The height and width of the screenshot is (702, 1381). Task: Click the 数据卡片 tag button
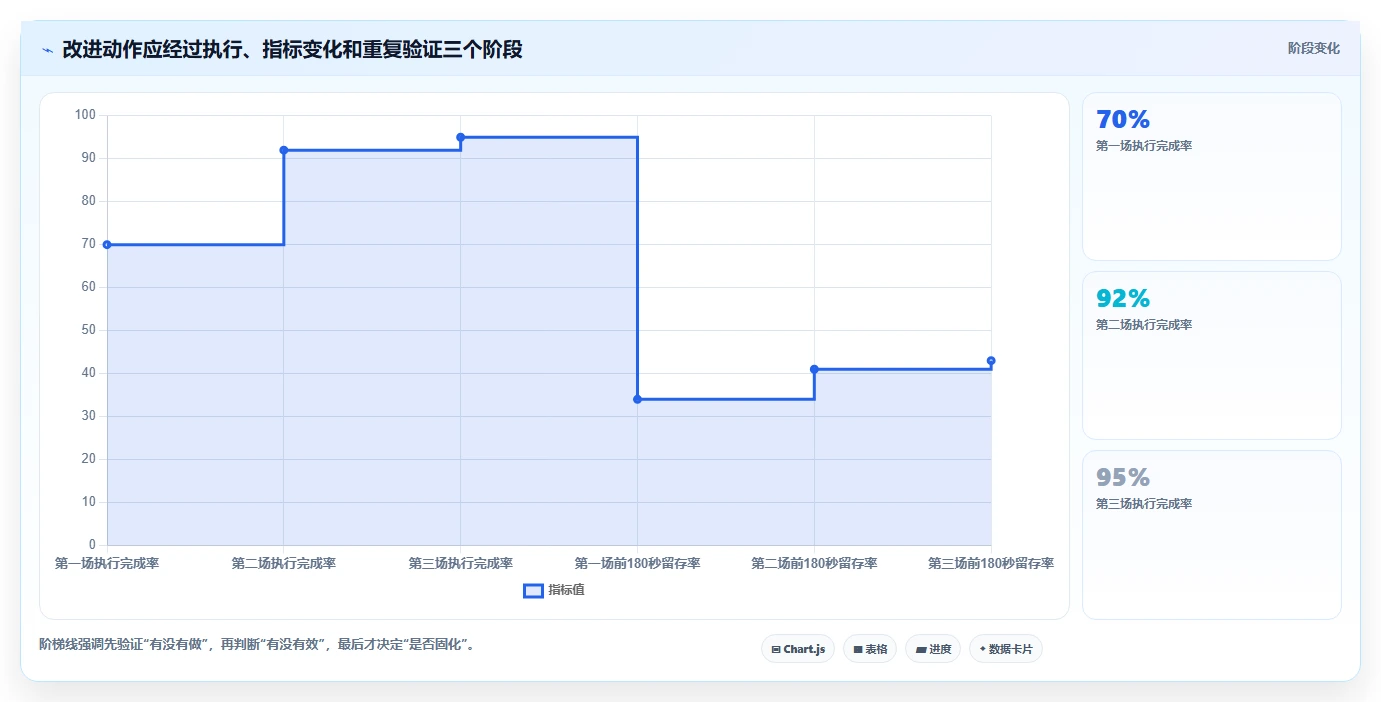(x=1006, y=649)
